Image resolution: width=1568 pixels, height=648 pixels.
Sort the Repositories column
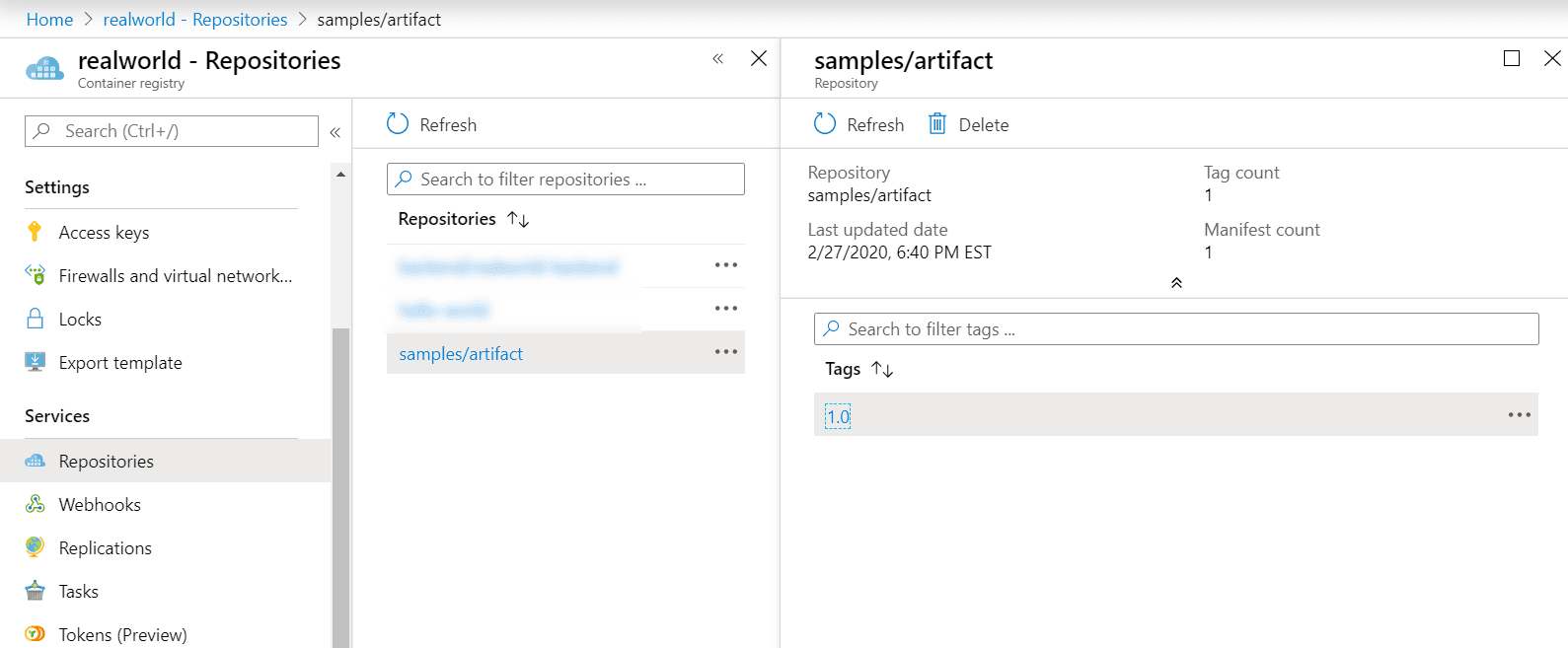click(x=518, y=219)
